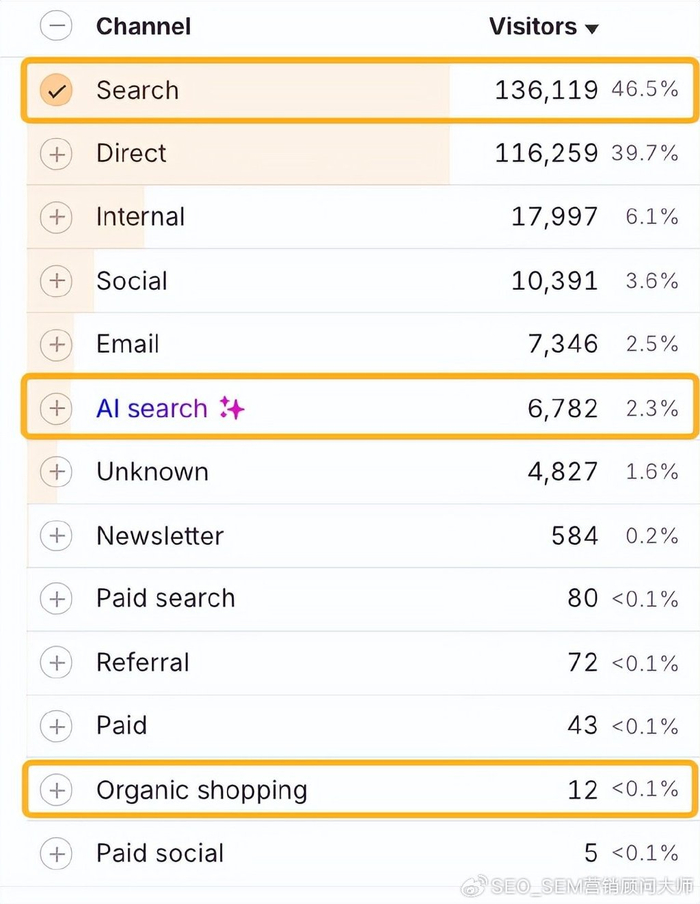Viewport: 700px width, 904px height.
Task: Click the sparkle icon after AI search
Action: [232, 408]
